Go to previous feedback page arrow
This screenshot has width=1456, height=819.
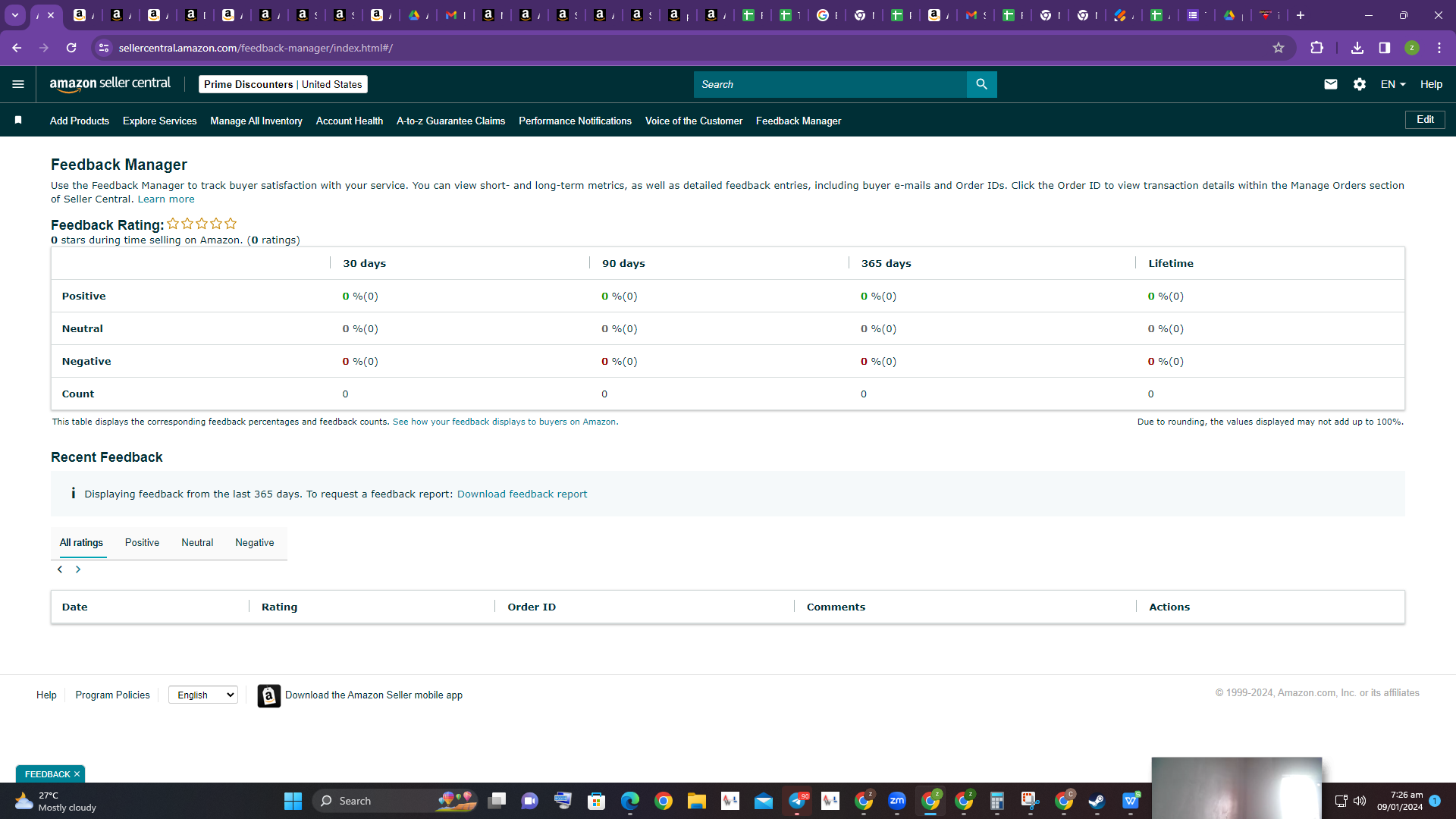pos(60,570)
